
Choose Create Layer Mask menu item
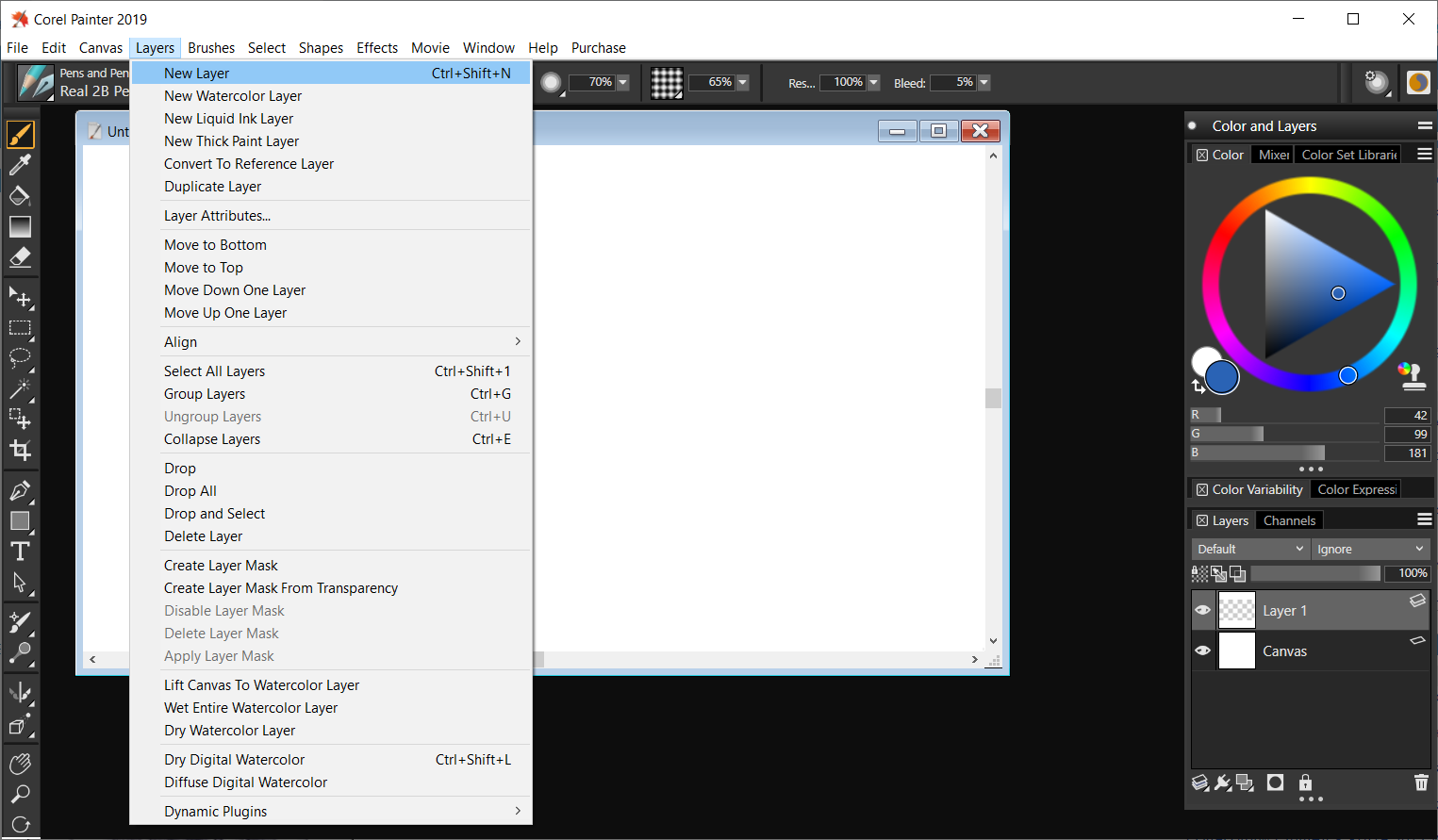click(x=331, y=565)
